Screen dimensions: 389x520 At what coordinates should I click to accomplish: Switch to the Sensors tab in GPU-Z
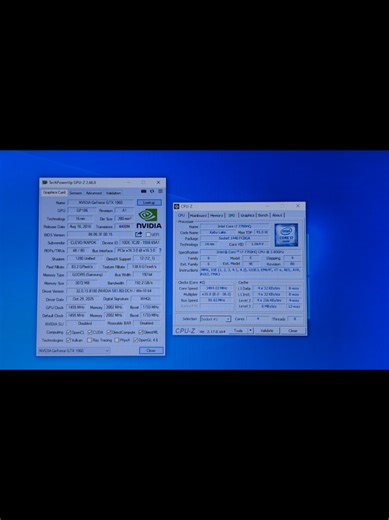76,193
